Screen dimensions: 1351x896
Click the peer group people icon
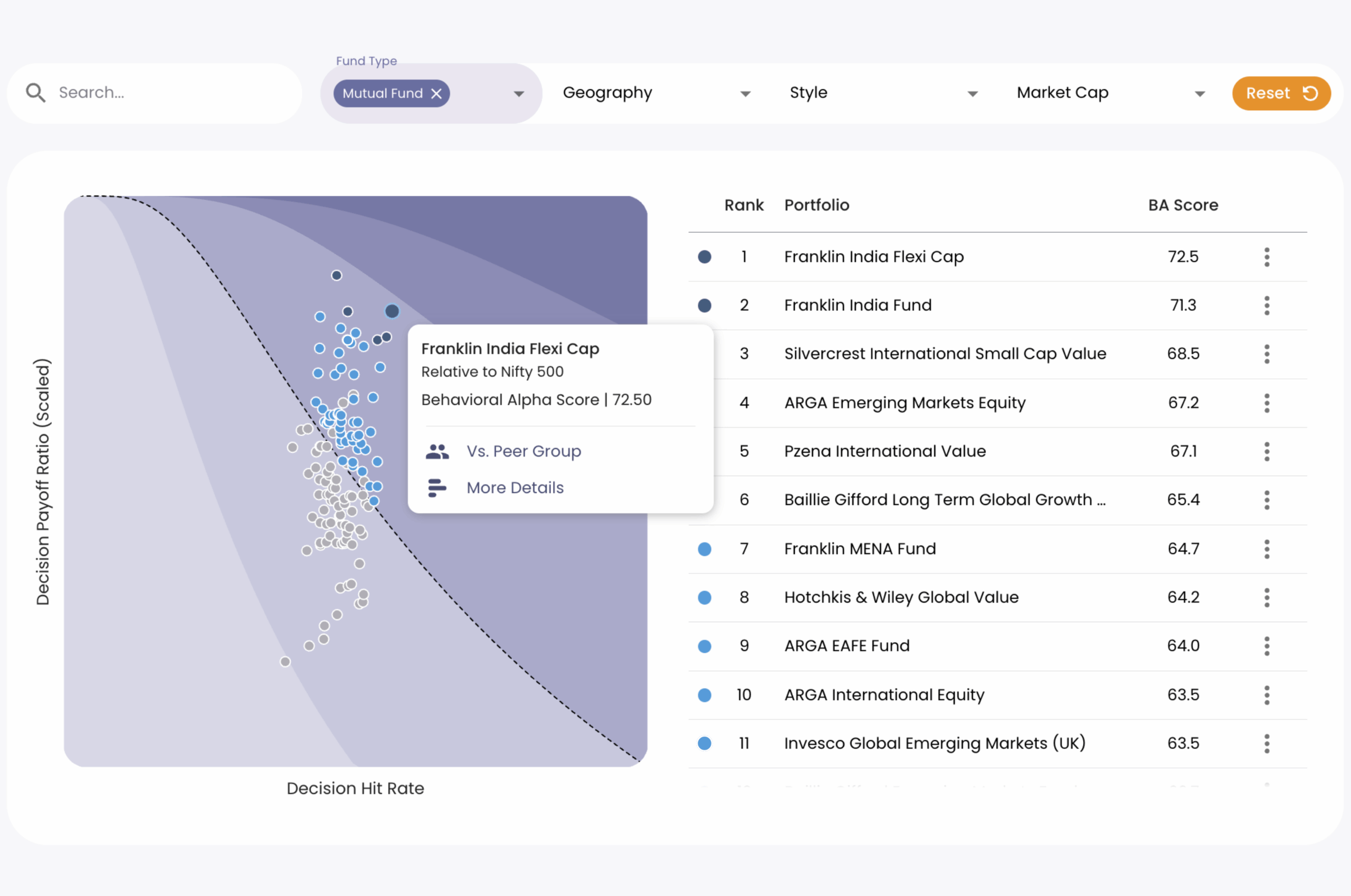[x=437, y=451]
